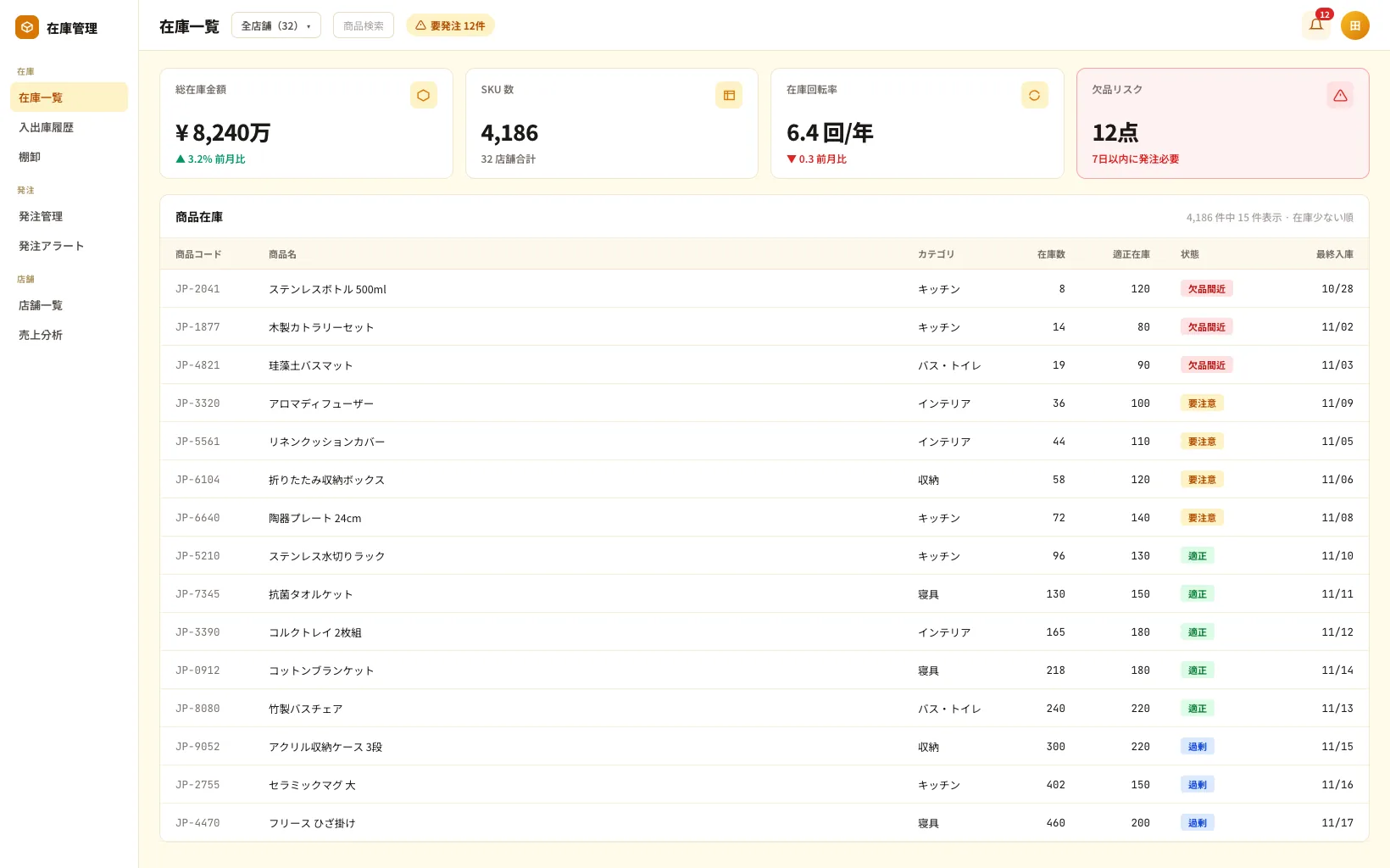Click the table icon on SKU数 card
Image resolution: width=1390 pixels, height=868 pixels.
click(729, 95)
